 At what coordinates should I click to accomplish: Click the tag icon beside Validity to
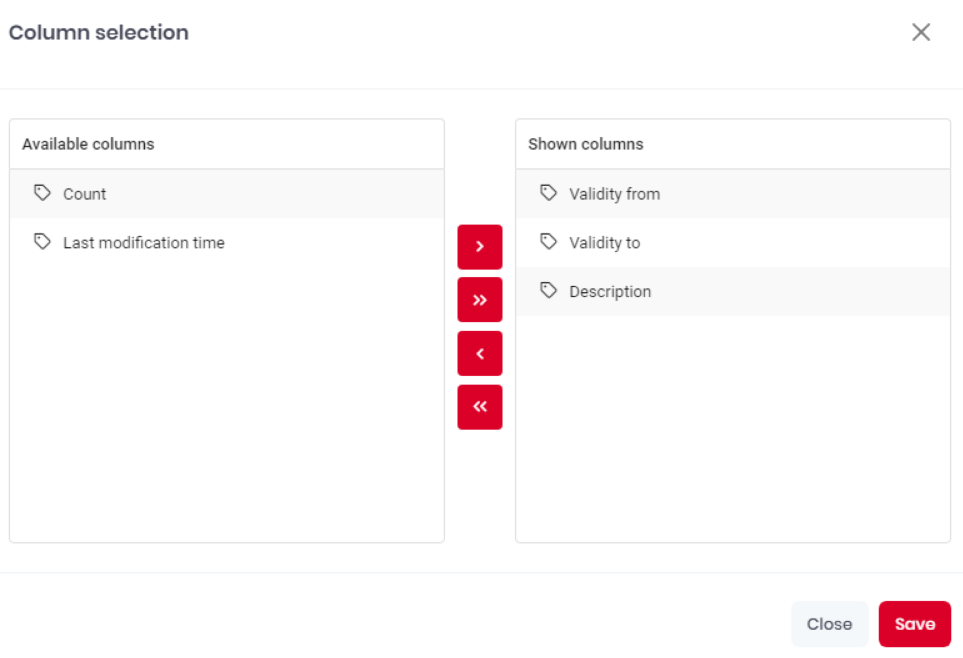[x=548, y=242]
